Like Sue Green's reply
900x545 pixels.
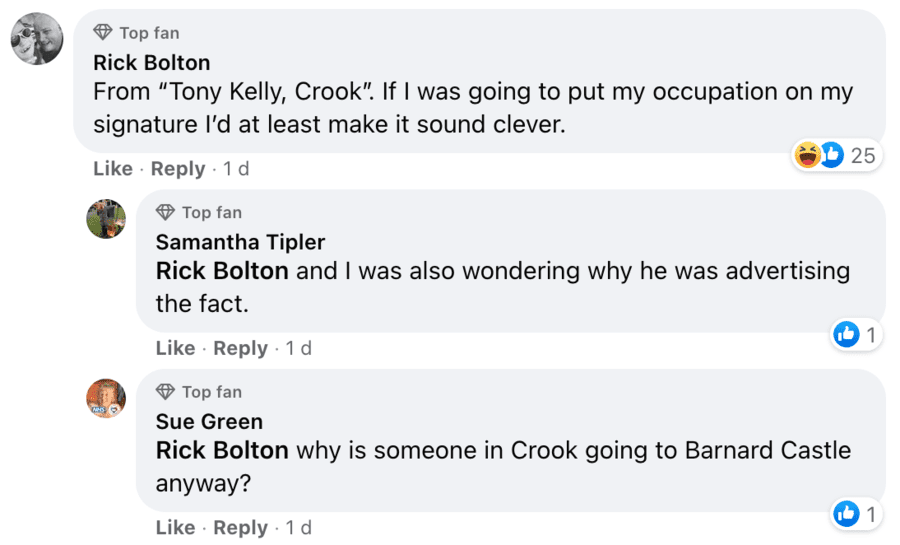tap(175, 527)
